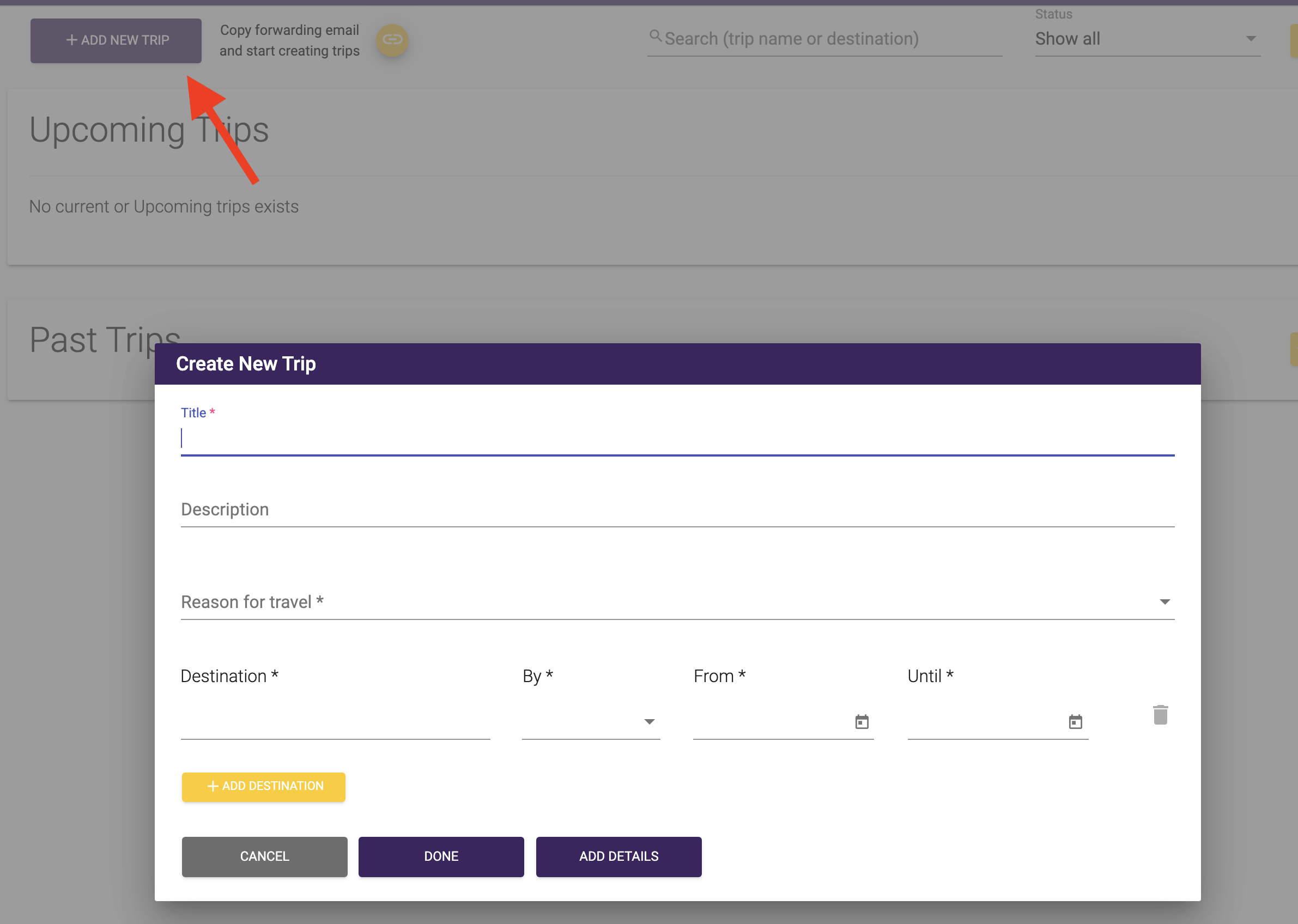
Task: Click the Destination text field
Action: click(x=335, y=721)
